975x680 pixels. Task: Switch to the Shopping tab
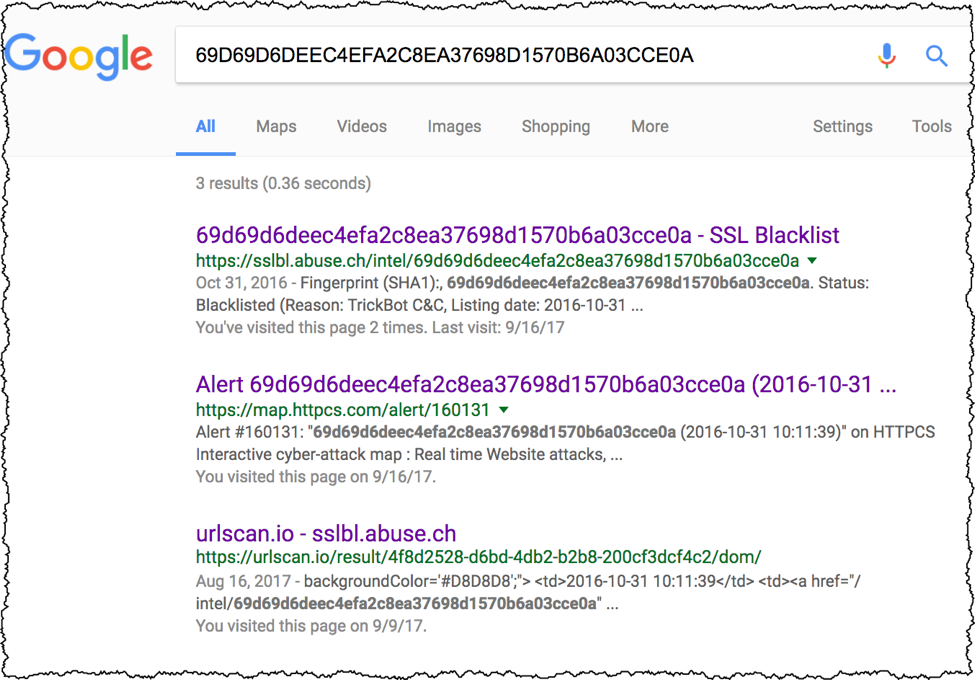point(556,127)
